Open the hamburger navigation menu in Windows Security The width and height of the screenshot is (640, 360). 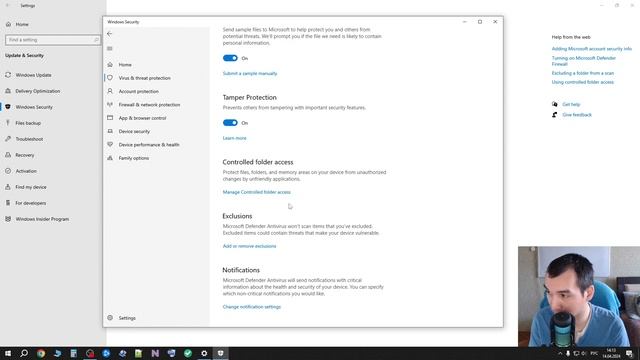[109, 49]
